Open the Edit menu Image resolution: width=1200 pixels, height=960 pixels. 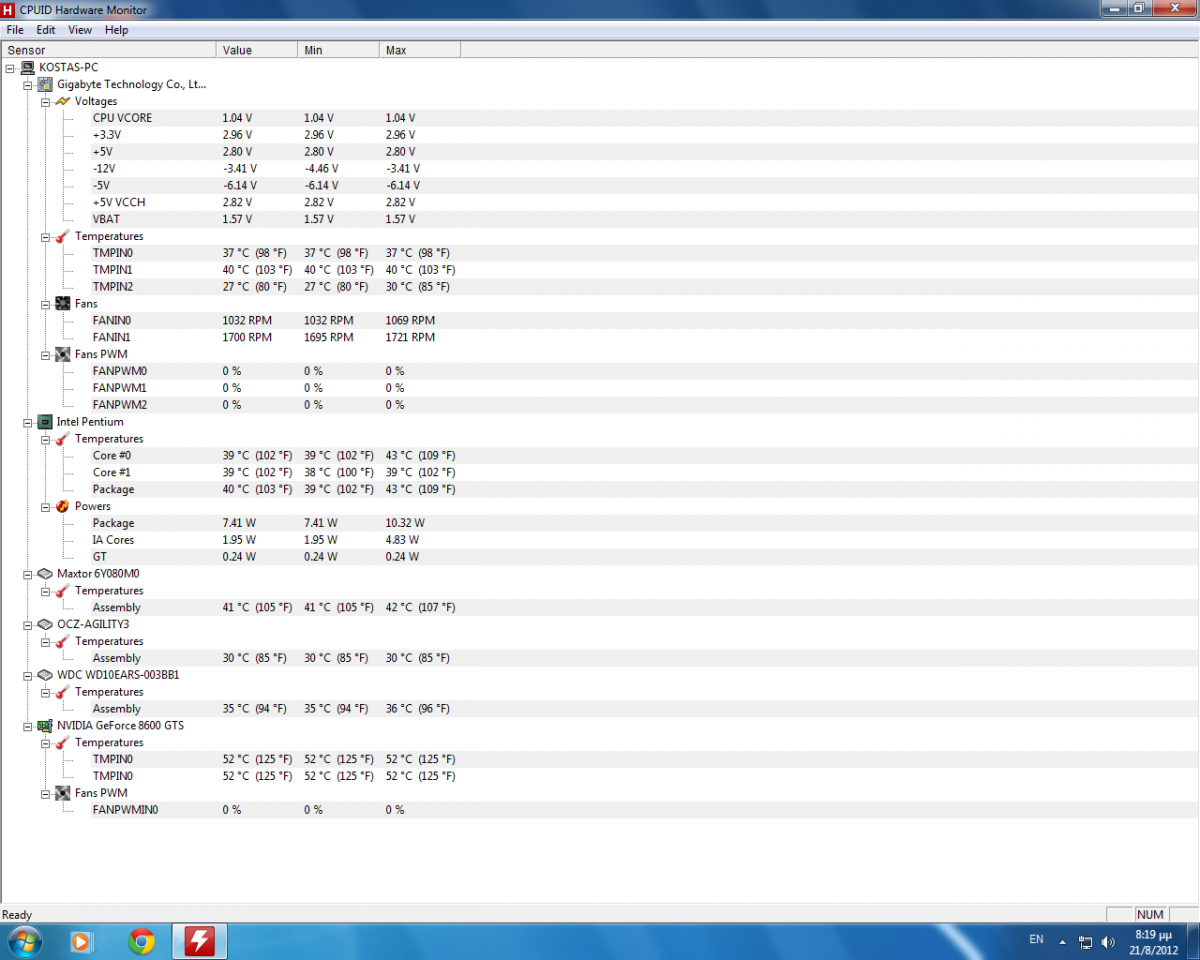pos(46,30)
